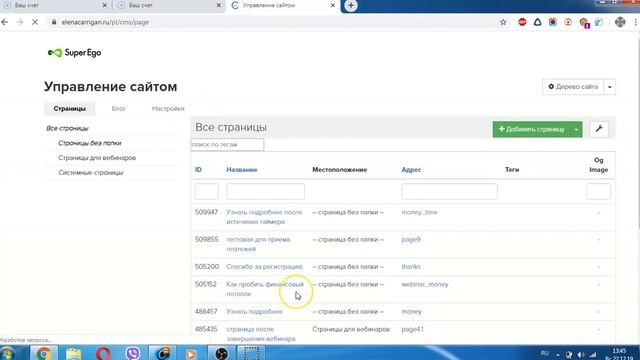
Task: Click the volume icon in system tray
Action: coord(581,355)
